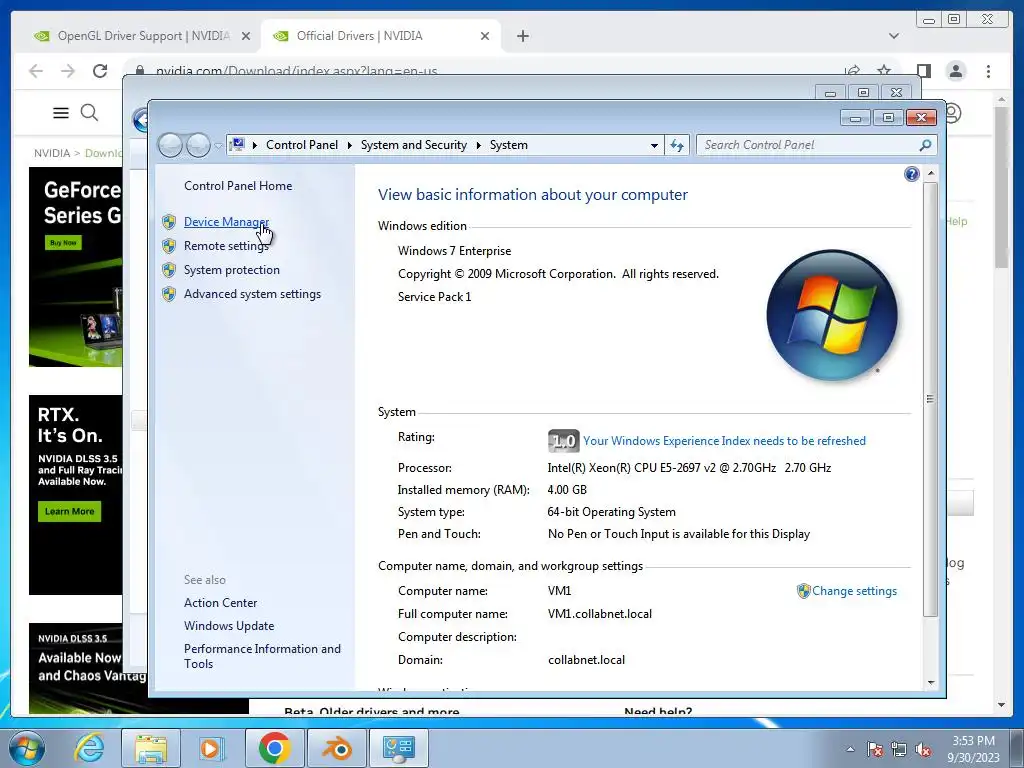Click scroll down arrow in System window
1024x768 pixels.
click(931, 682)
